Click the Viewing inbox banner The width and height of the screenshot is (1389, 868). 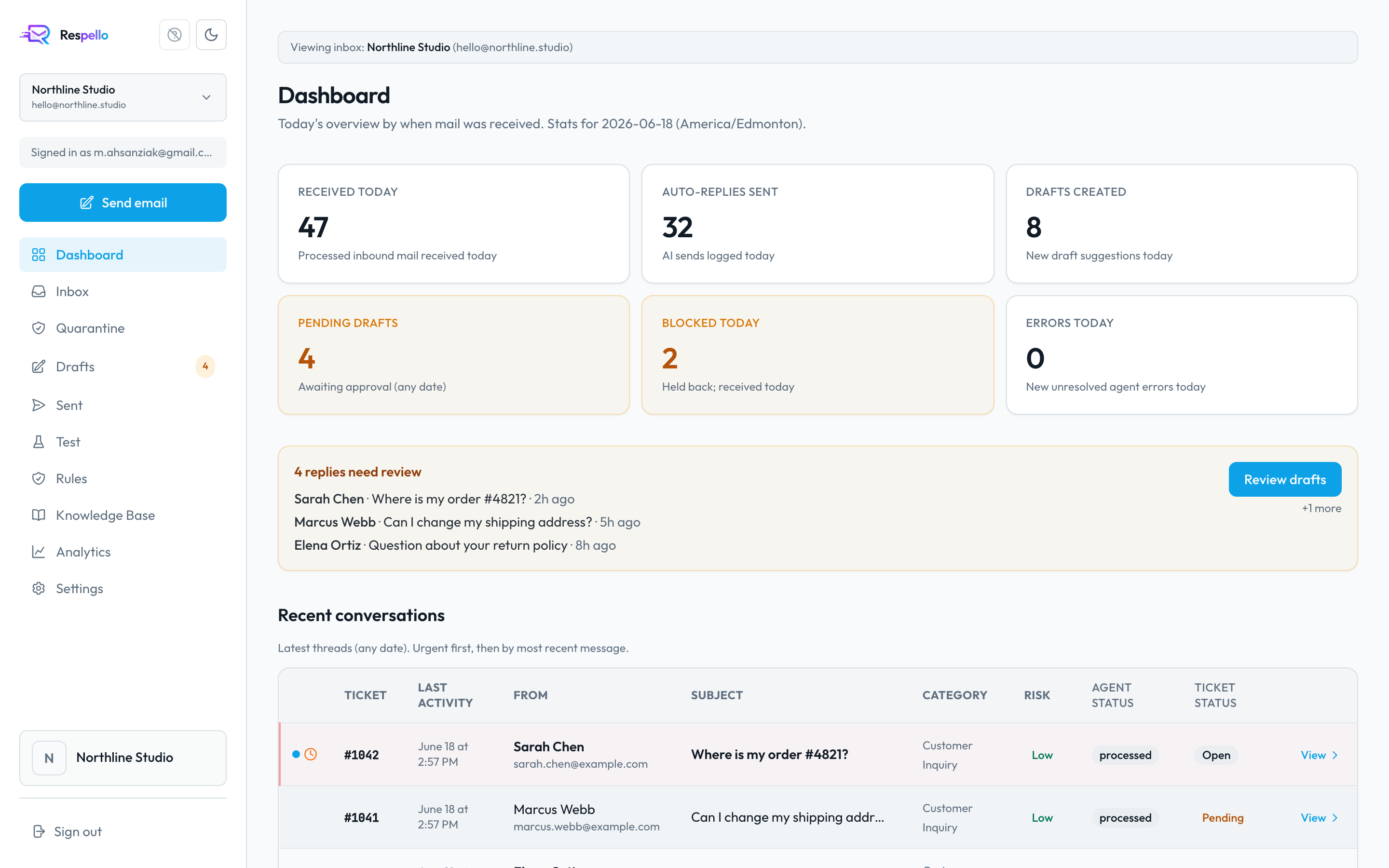pos(817,47)
